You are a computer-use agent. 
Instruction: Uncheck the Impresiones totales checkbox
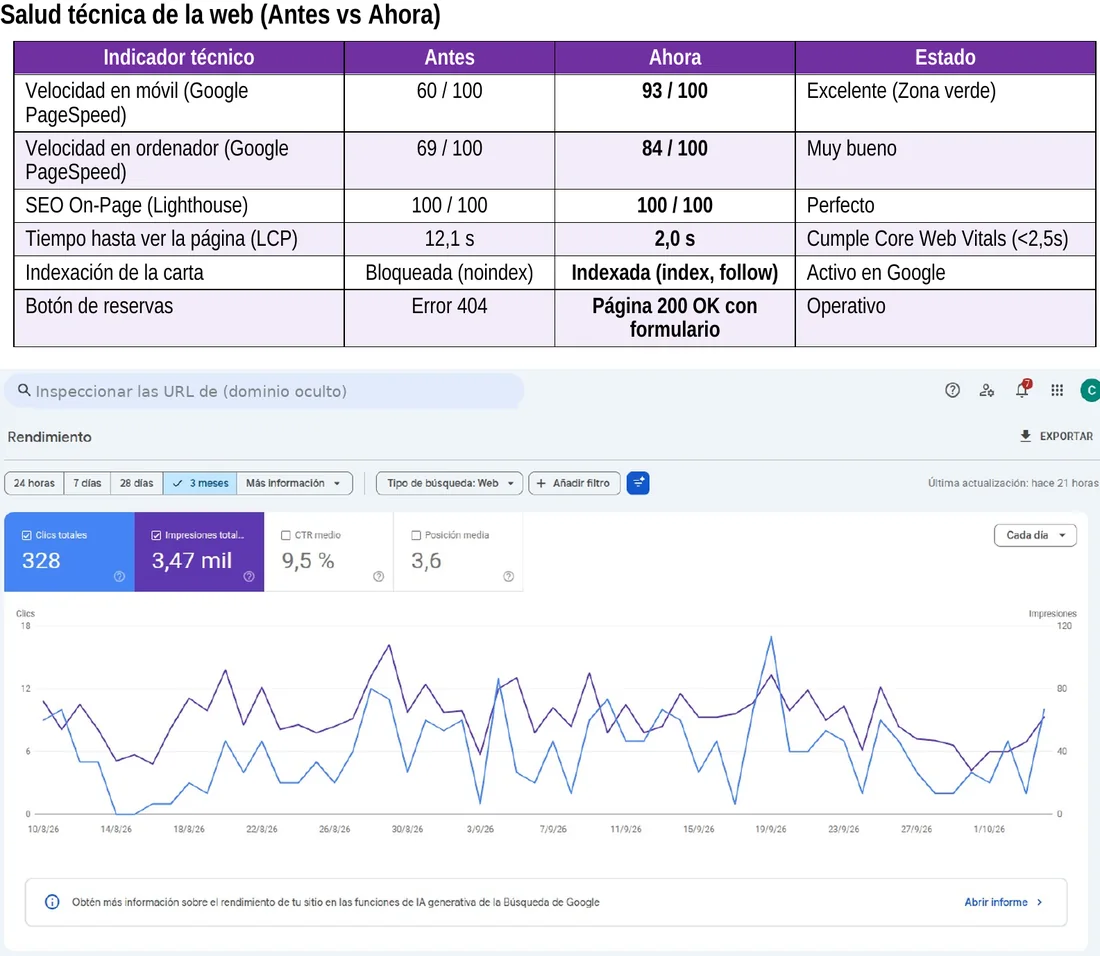156,535
